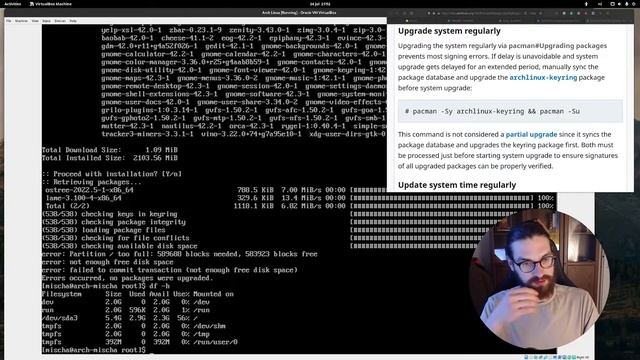Open the View menu in VirtualBox

[x=35, y=21]
